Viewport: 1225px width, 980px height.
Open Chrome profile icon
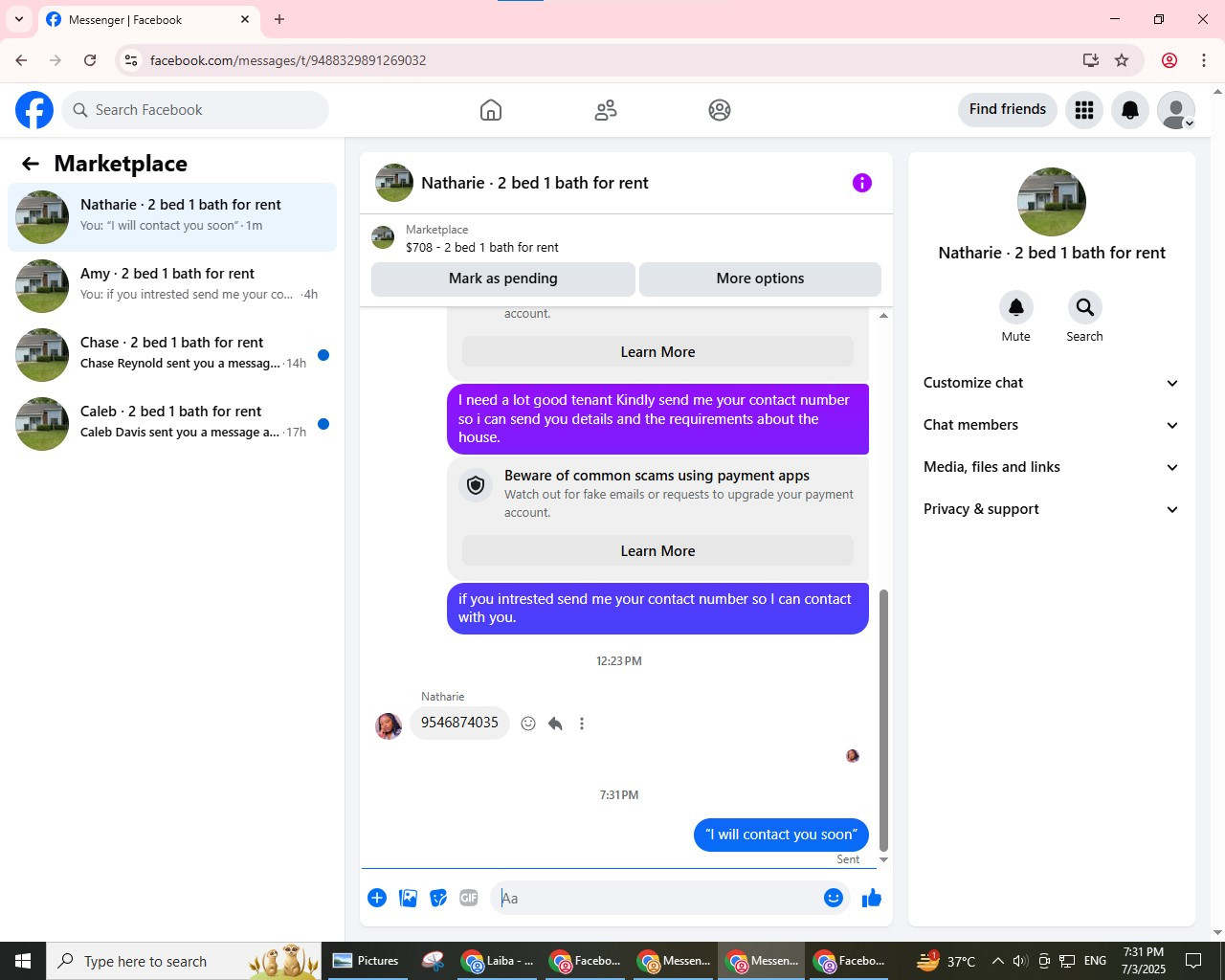pos(1169,60)
